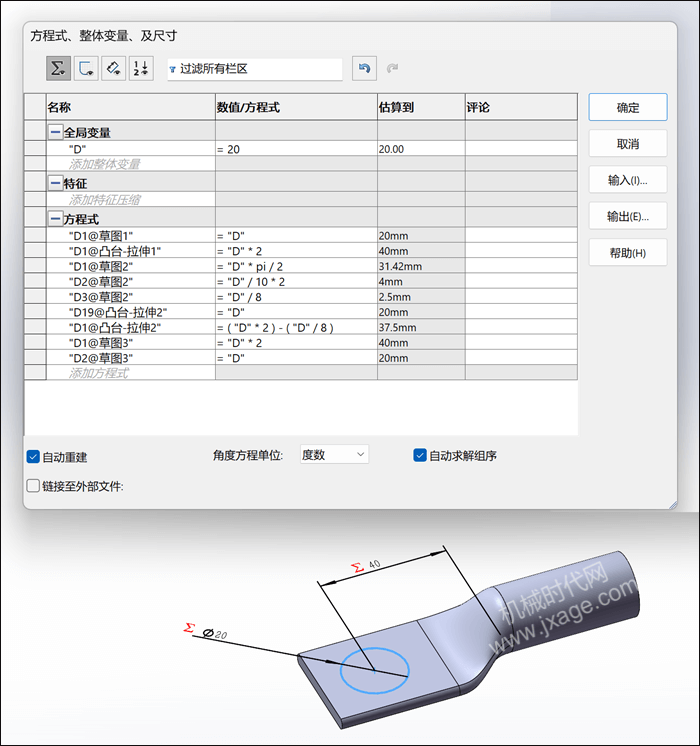The height and width of the screenshot is (746, 700).
Task: Click the equation = "D" * pi / 2
Action: (296, 266)
